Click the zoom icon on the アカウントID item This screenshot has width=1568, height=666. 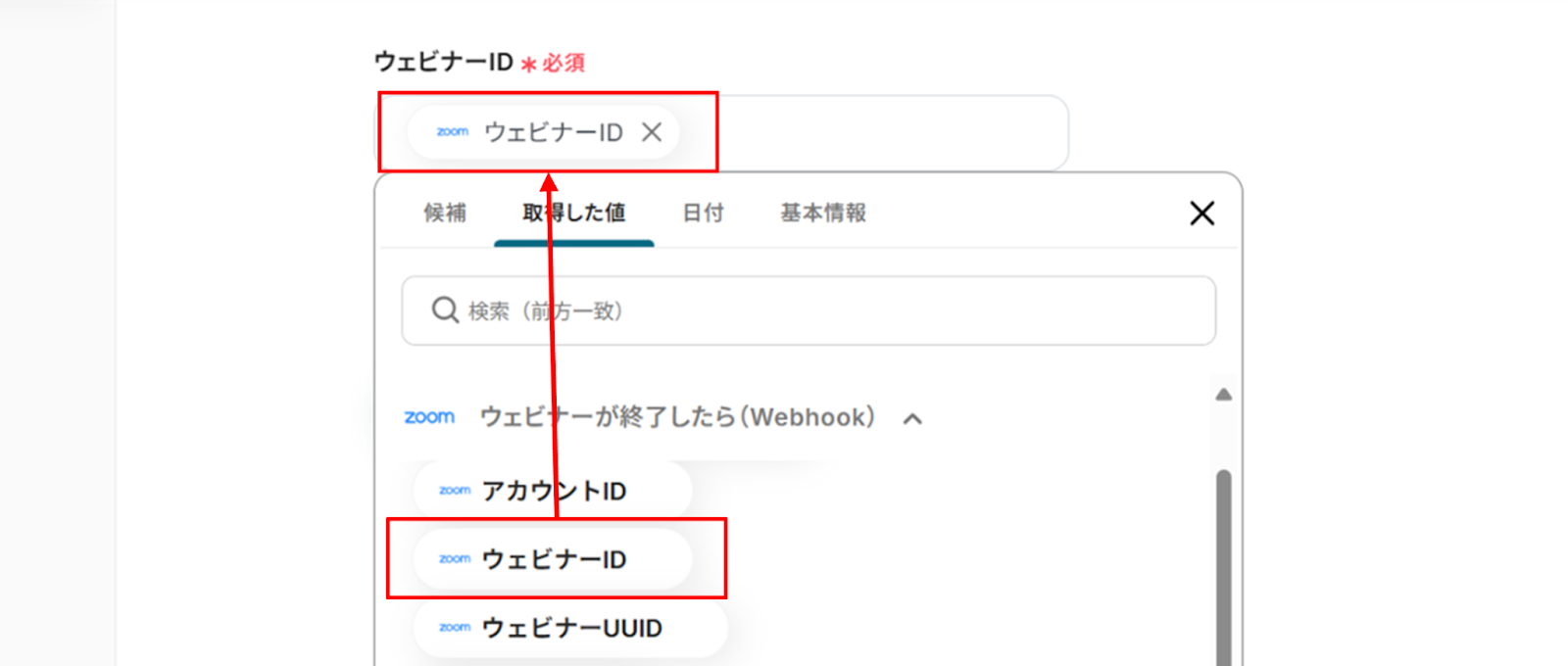pos(455,491)
